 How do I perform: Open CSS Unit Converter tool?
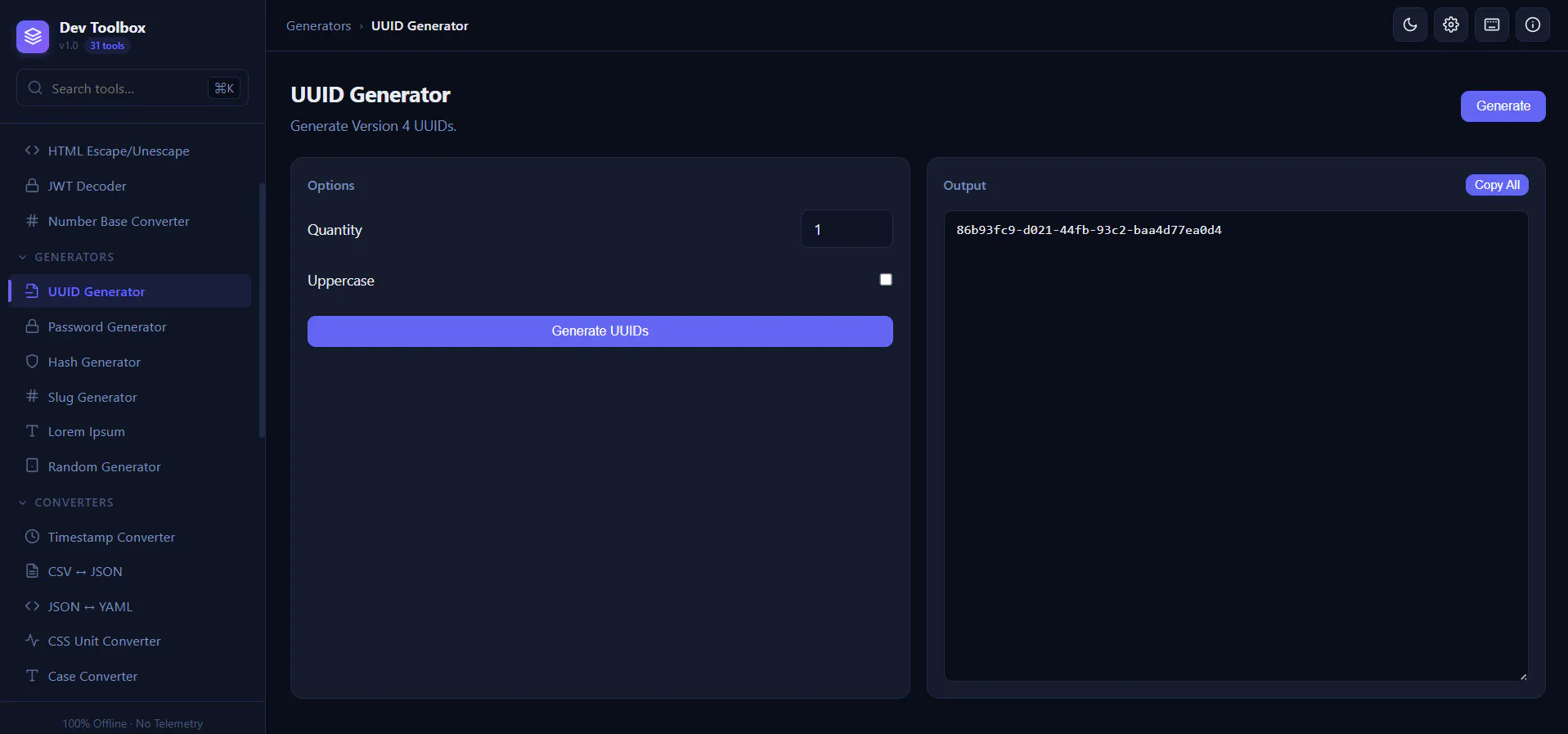(130, 641)
